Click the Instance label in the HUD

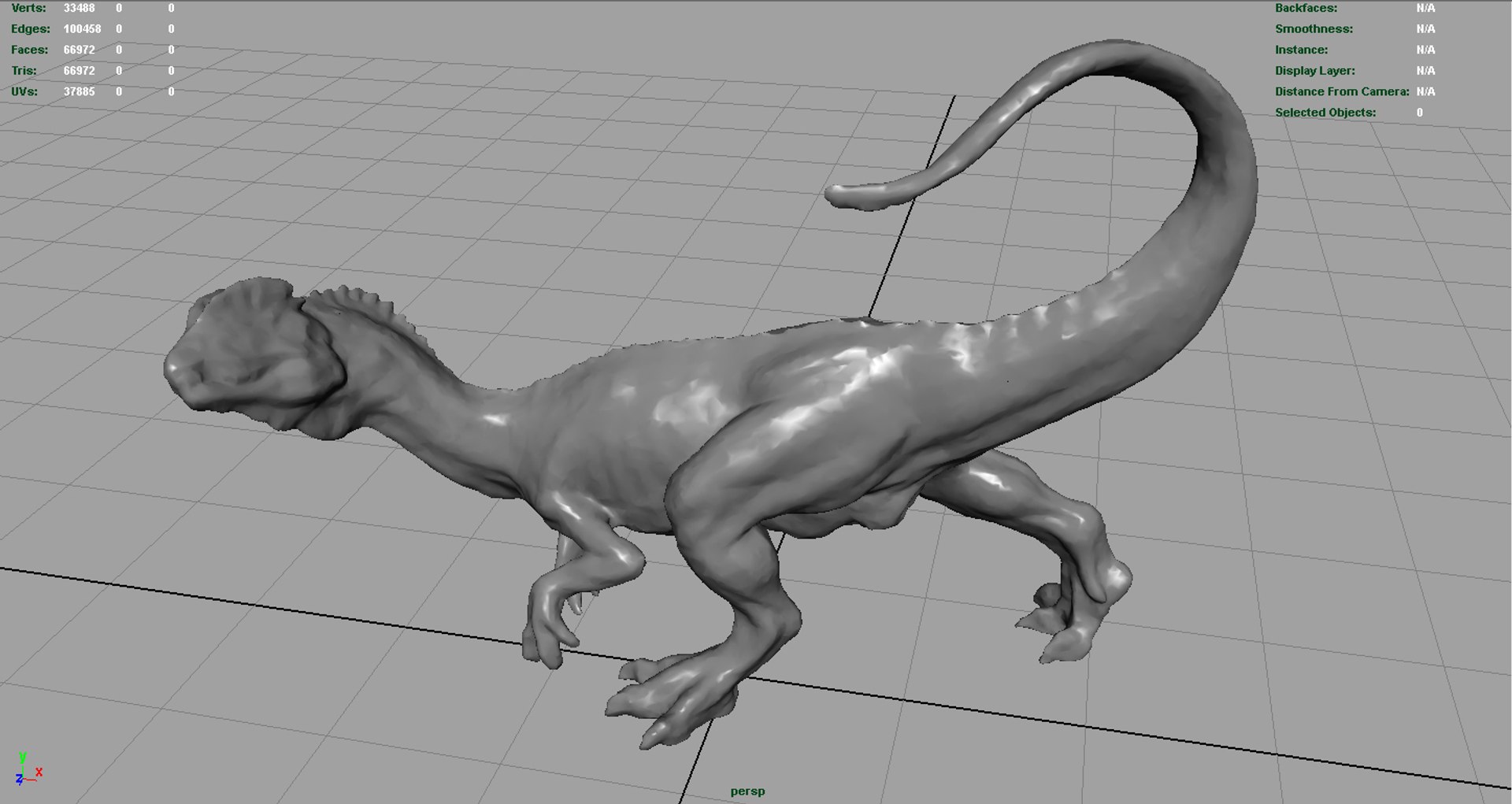[x=1301, y=50]
